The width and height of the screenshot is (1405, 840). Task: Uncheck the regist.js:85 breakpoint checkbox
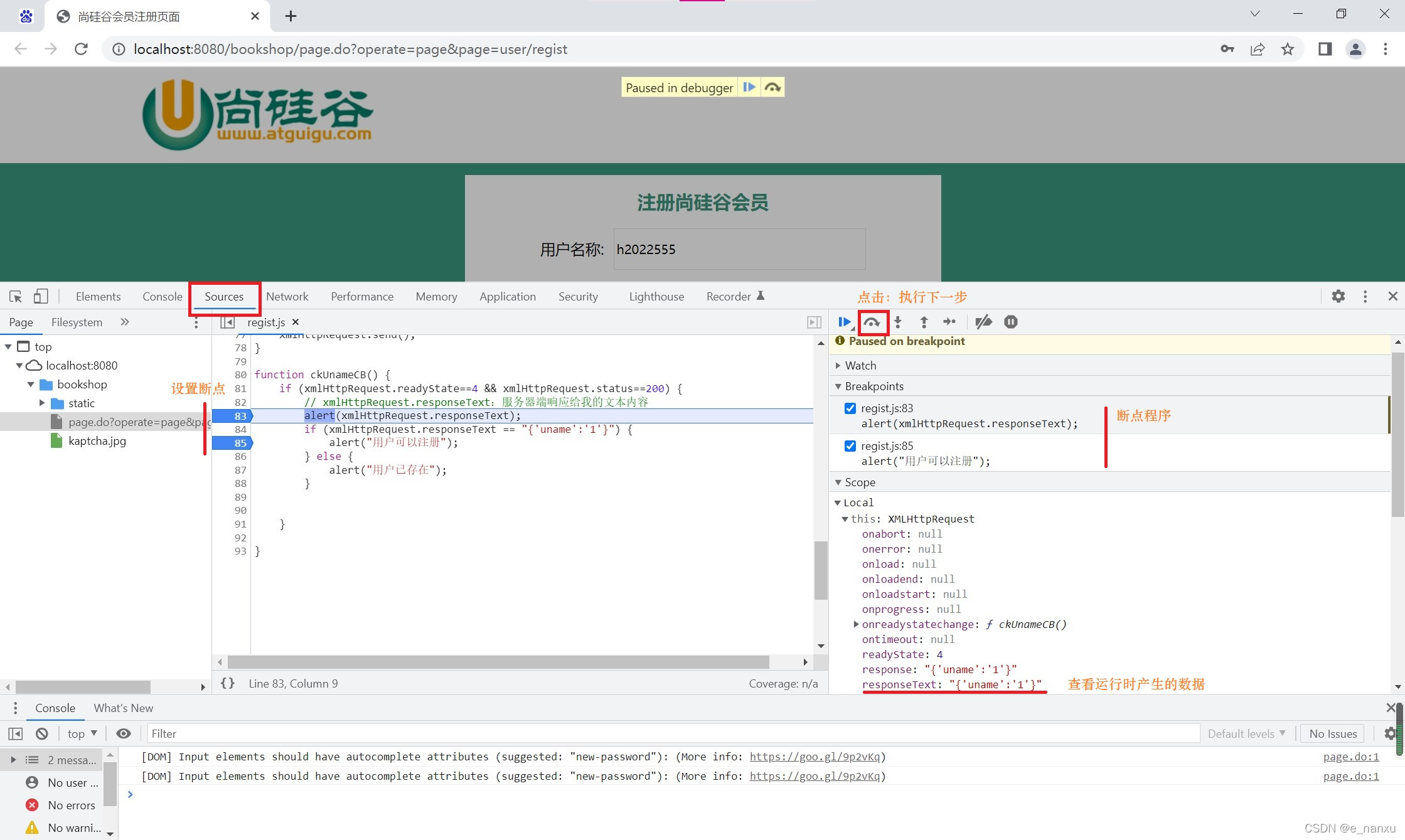click(850, 445)
